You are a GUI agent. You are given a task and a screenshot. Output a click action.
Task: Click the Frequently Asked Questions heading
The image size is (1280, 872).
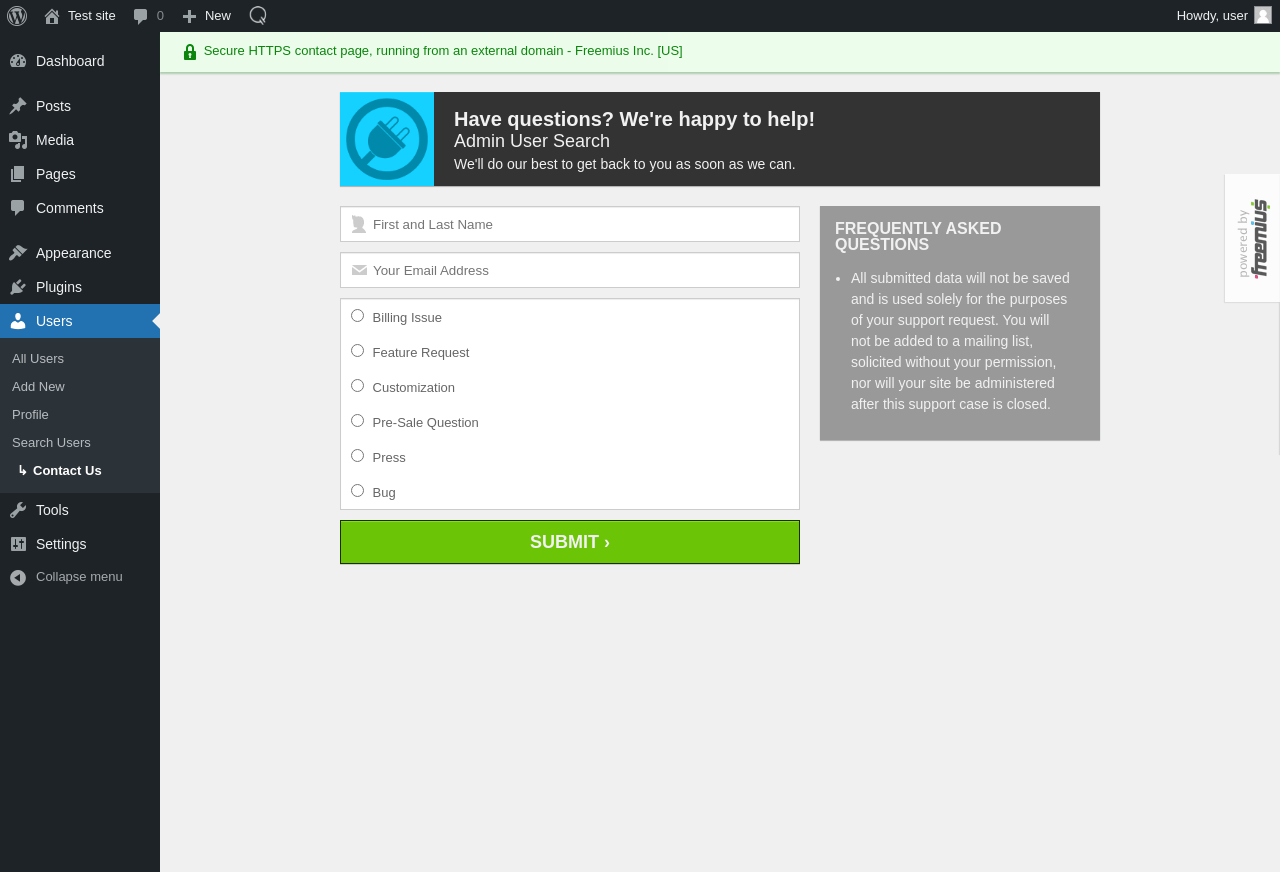coord(918,236)
